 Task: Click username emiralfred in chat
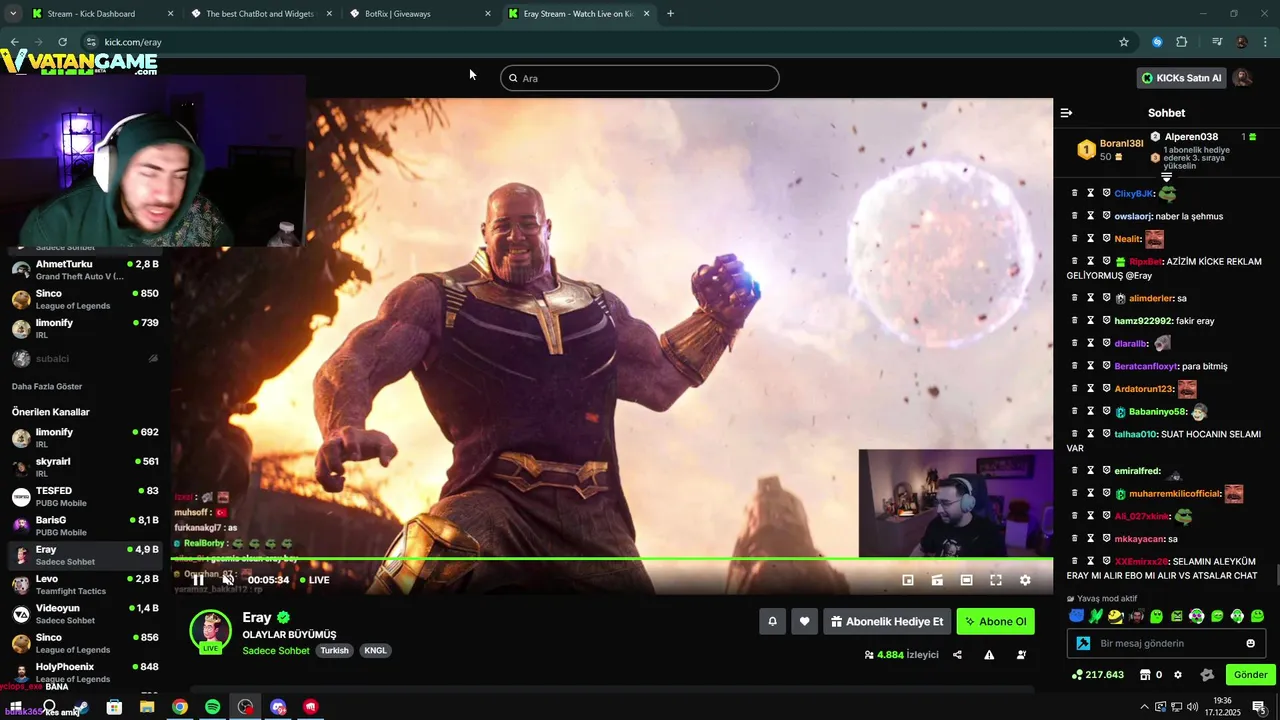click(x=1137, y=471)
